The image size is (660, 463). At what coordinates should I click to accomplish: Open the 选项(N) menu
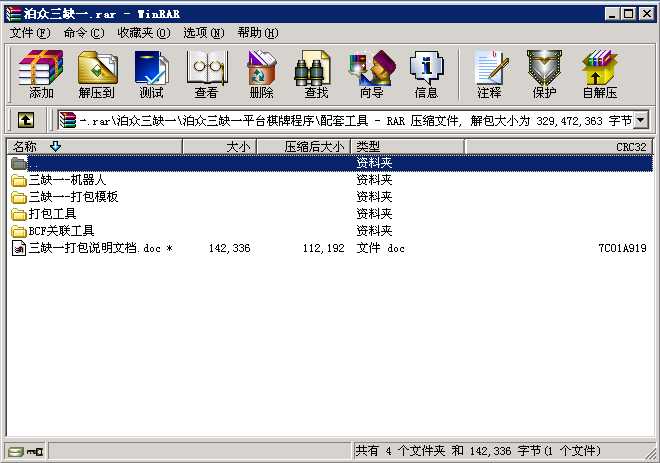tap(203, 33)
